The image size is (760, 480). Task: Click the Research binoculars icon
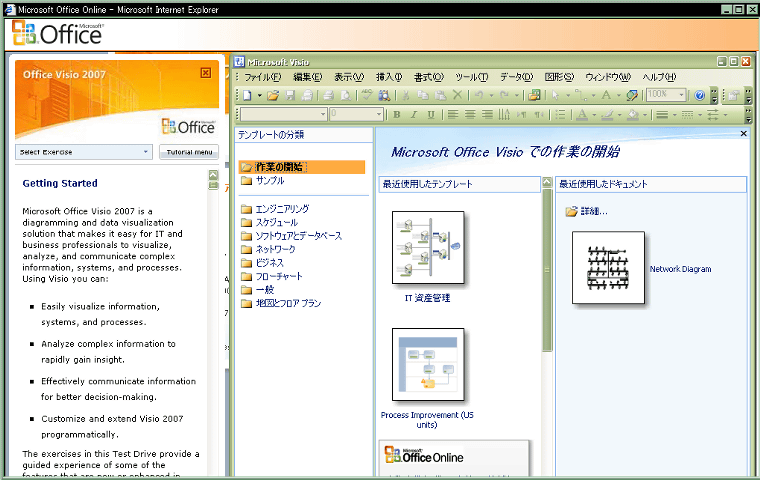pyautogui.click(x=384, y=95)
